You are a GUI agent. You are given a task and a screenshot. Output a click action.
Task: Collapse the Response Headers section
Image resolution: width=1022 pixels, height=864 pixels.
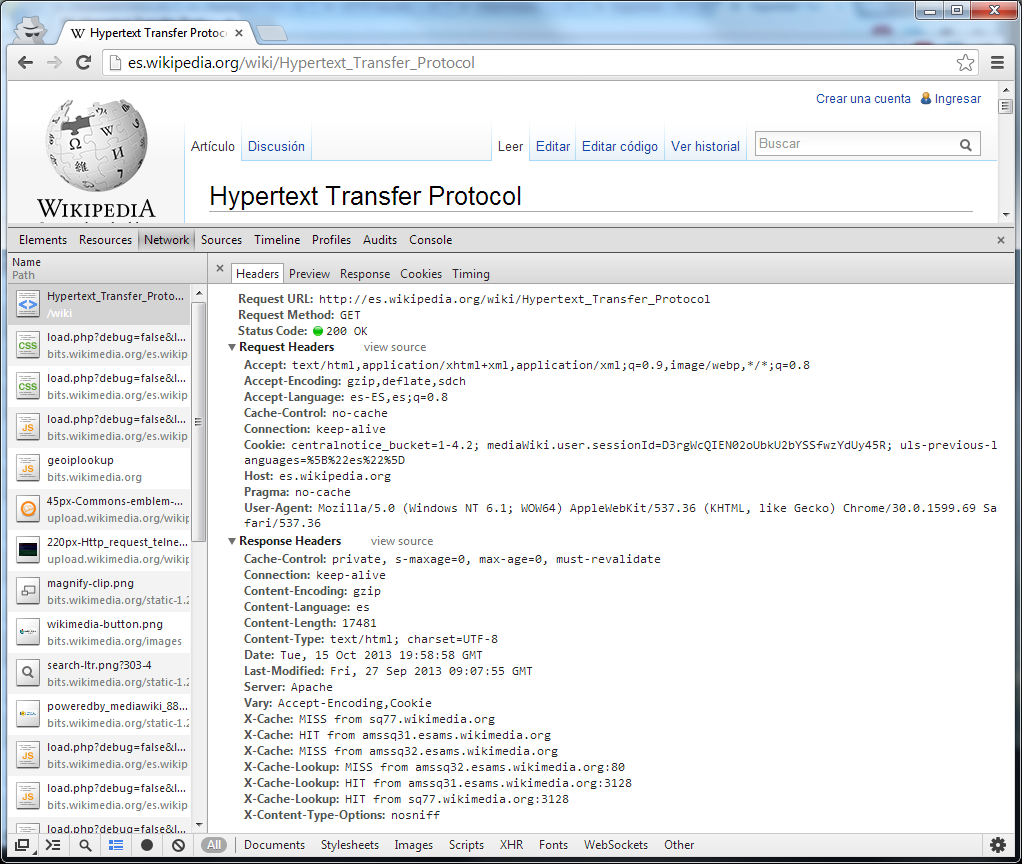(232, 541)
